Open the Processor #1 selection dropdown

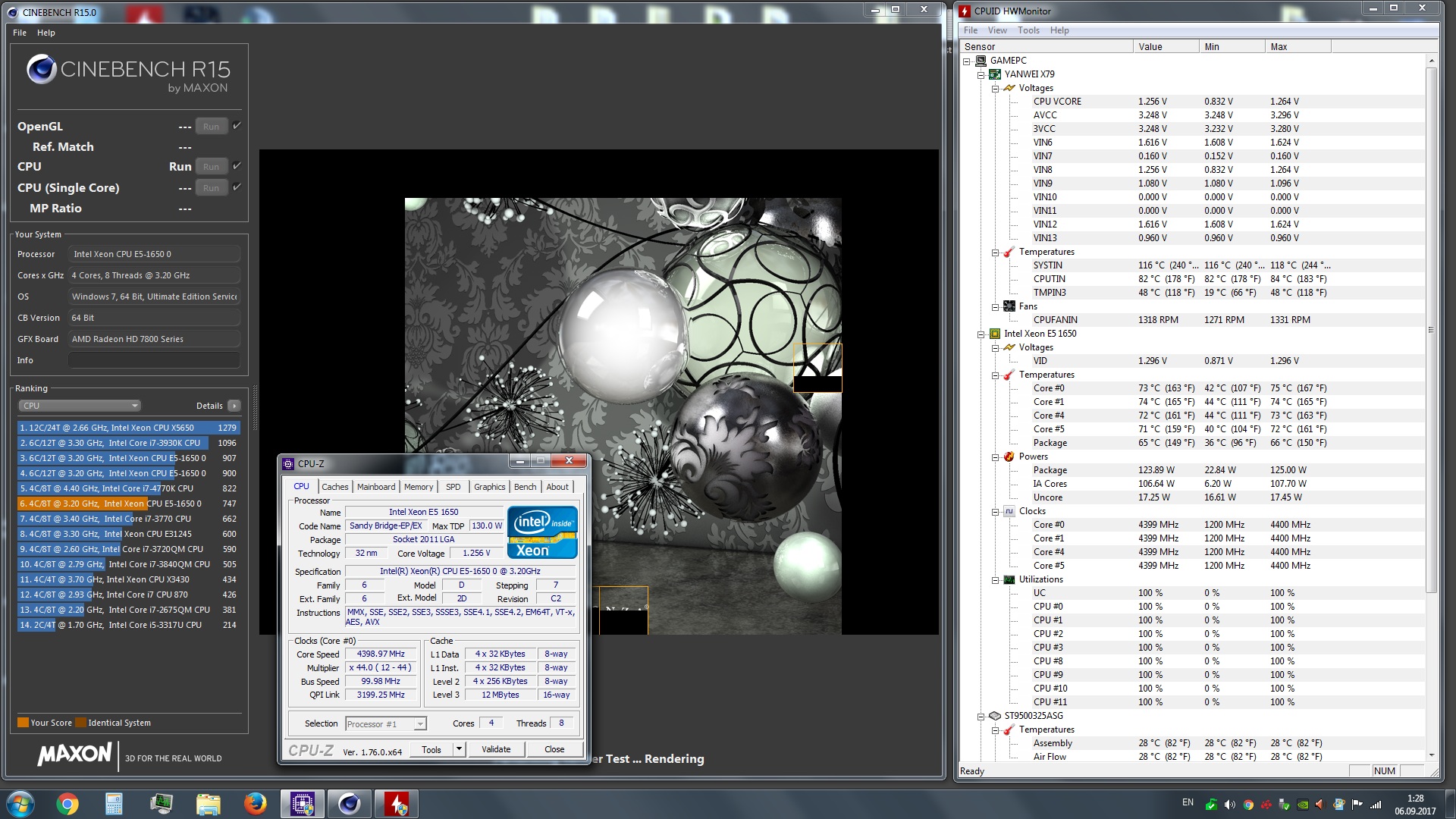click(385, 724)
